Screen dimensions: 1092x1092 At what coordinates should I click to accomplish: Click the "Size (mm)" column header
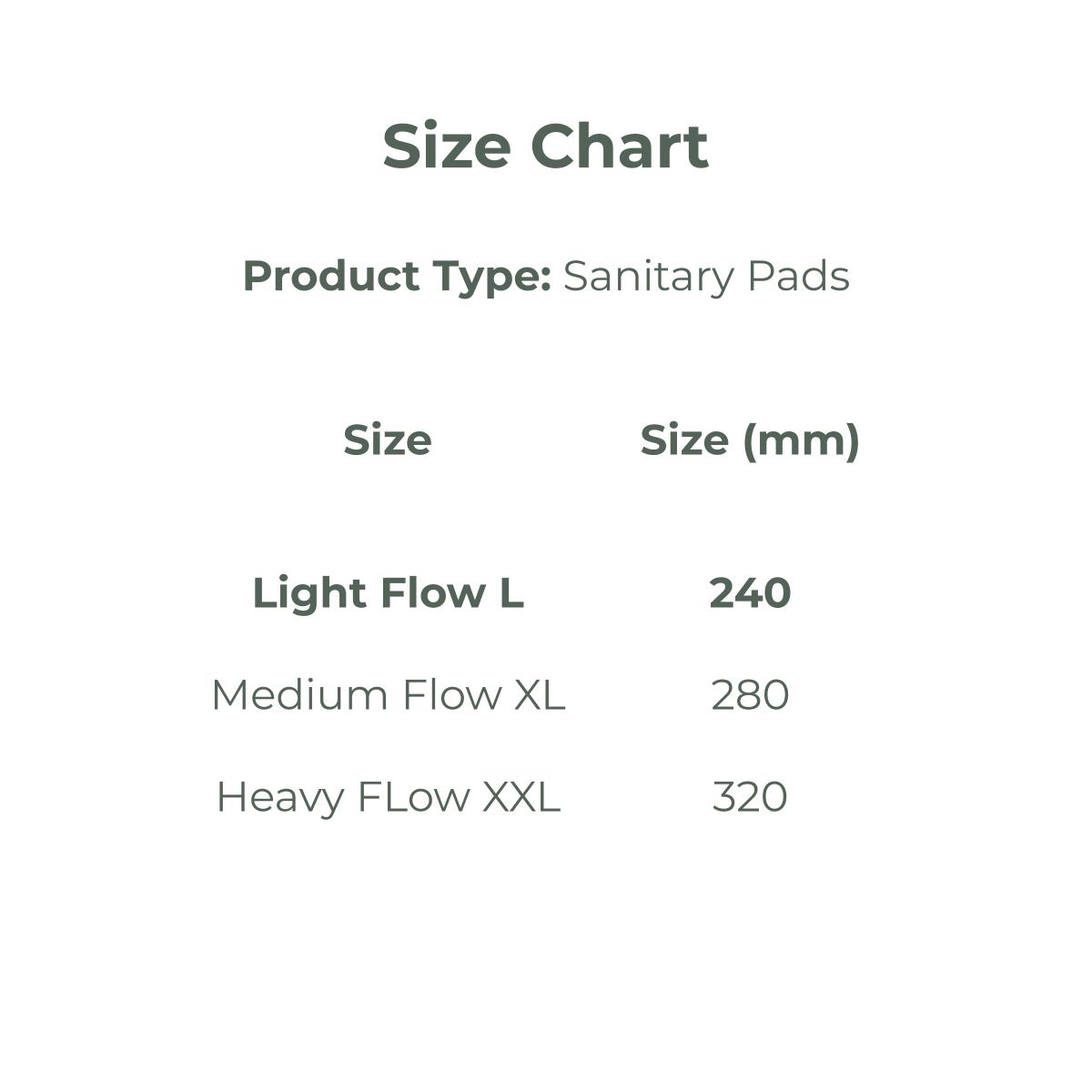pos(750,440)
